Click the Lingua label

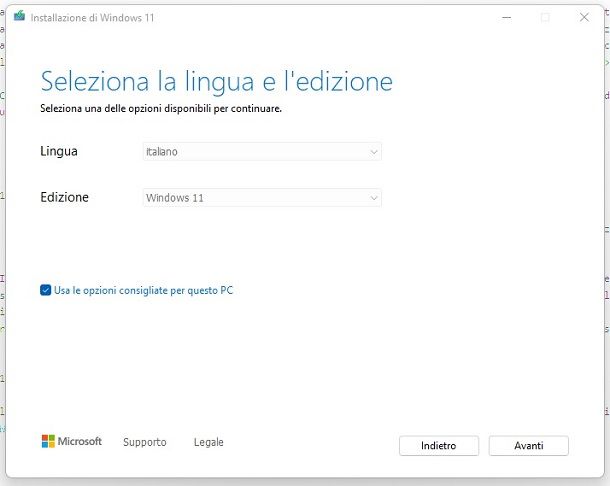tap(59, 151)
